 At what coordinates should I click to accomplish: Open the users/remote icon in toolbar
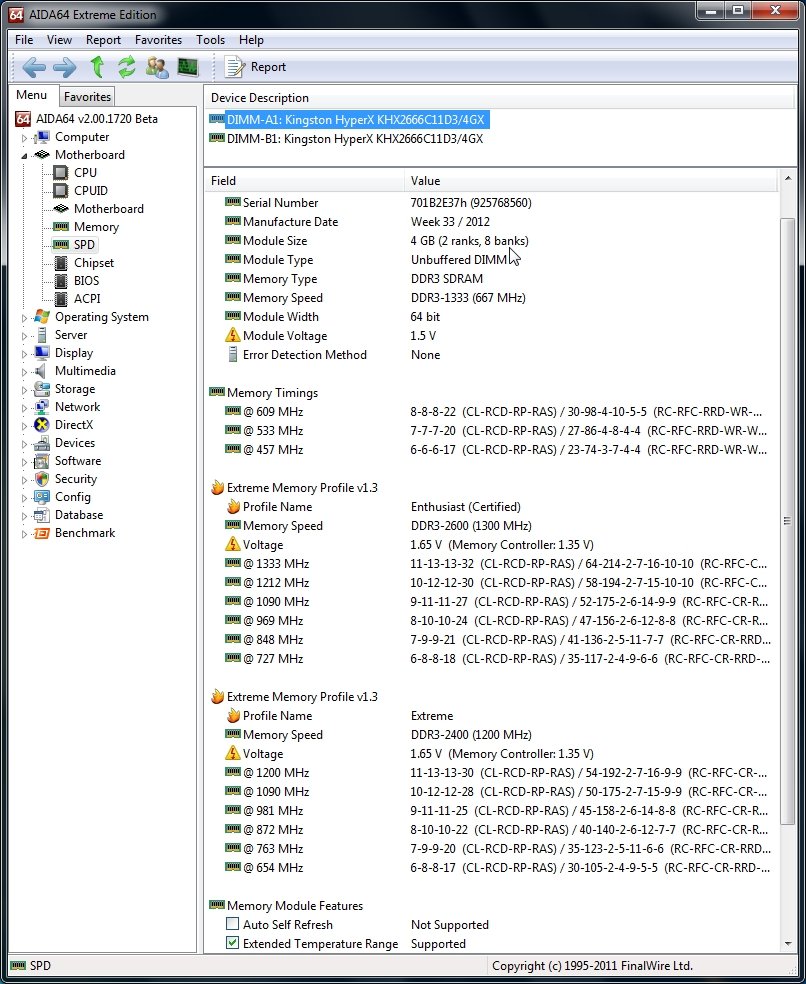[x=157, y=67]
